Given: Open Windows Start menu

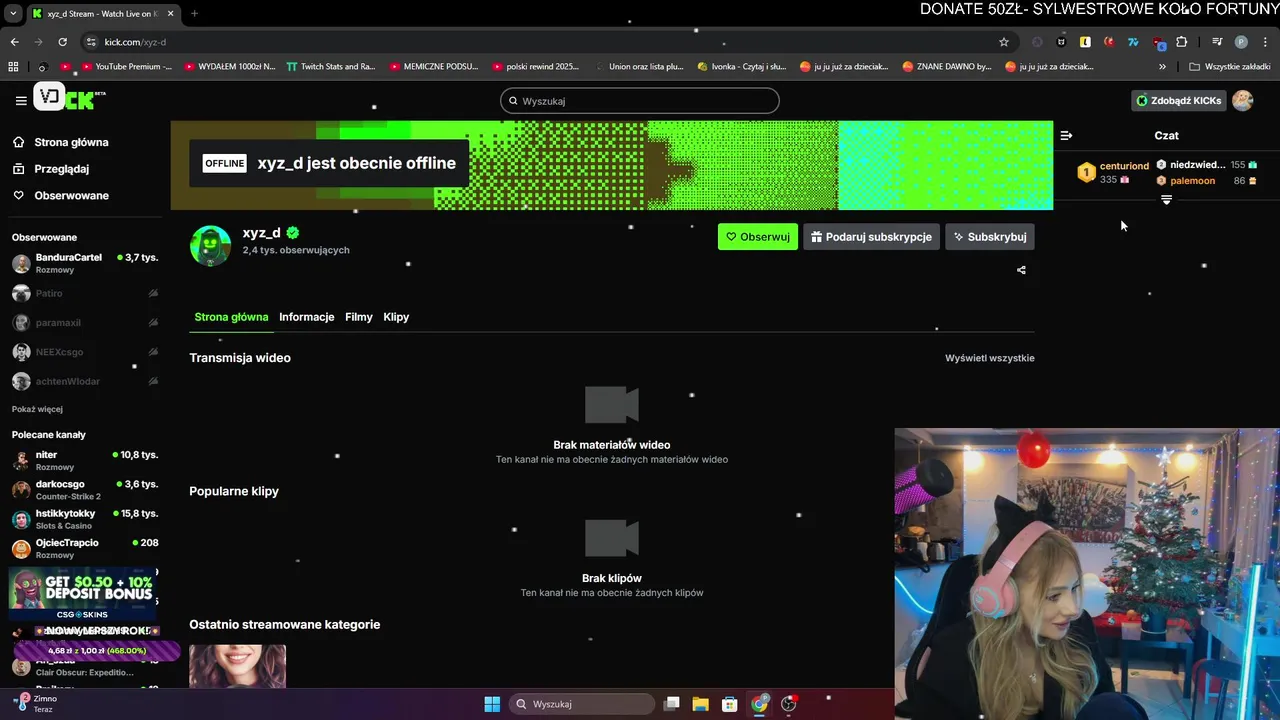Looking at the screenshot, I should pyautogui.click(x=492, y=704).
